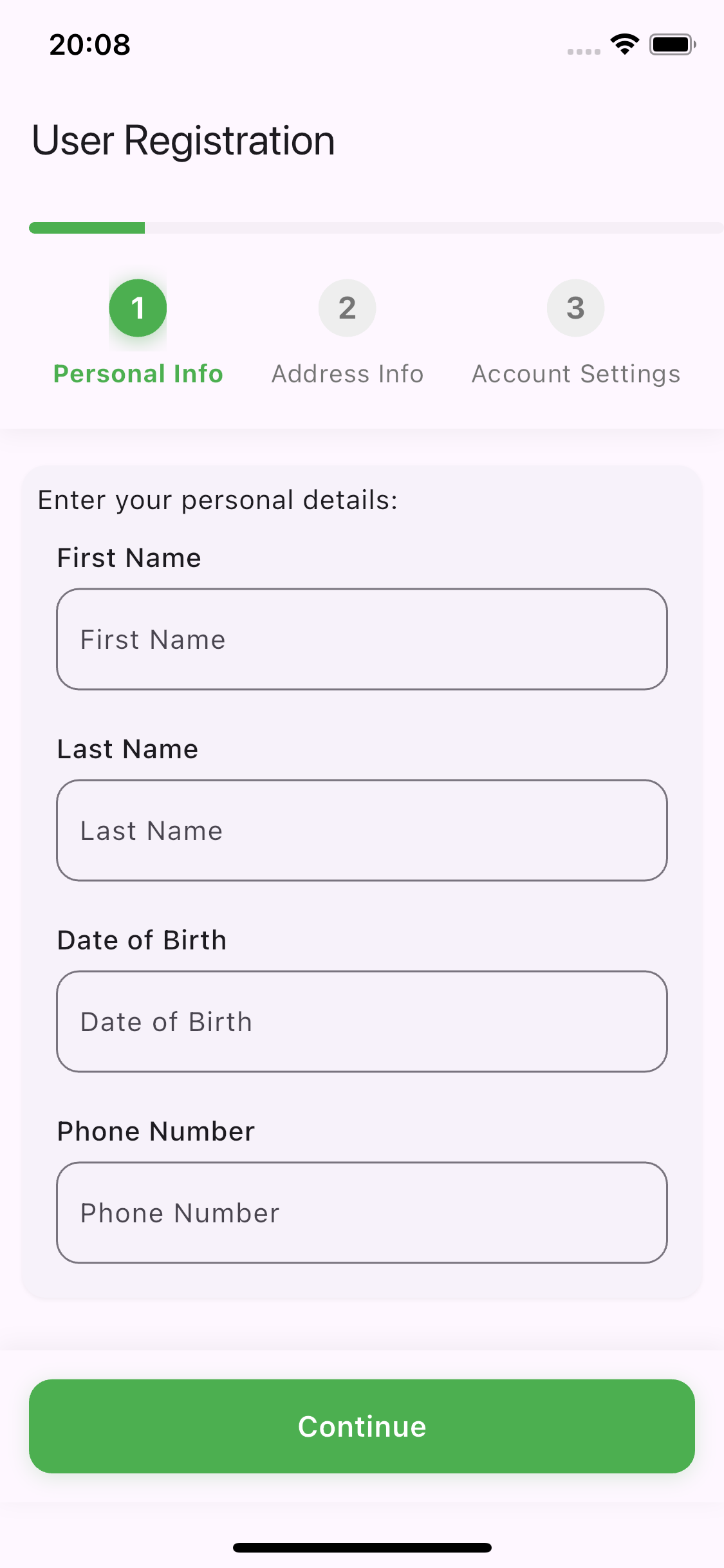Viewport: 724px width, 1568px height.
Task: Click into the Last Name text field
Action: [362, 830]
